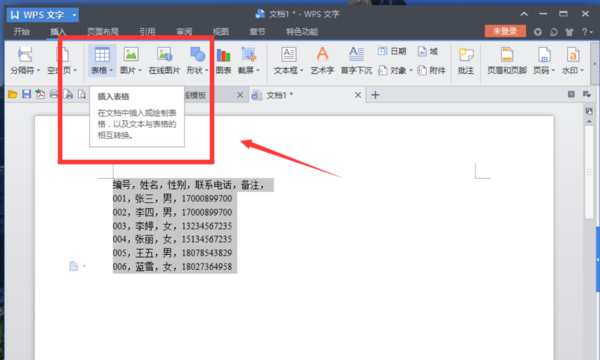Click the scroll up arrow of document

coord(589,121)
